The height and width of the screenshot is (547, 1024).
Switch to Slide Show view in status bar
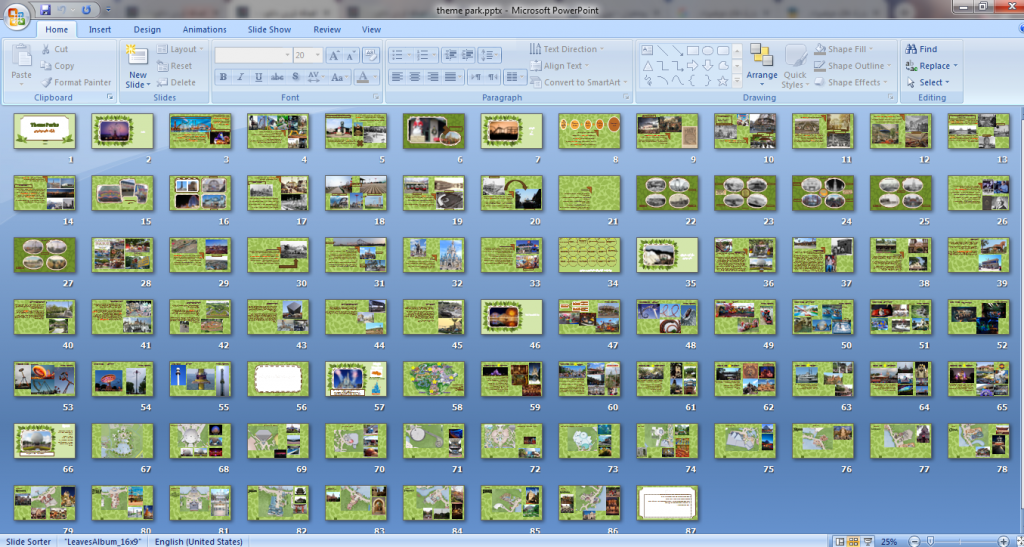click(867, 541)
